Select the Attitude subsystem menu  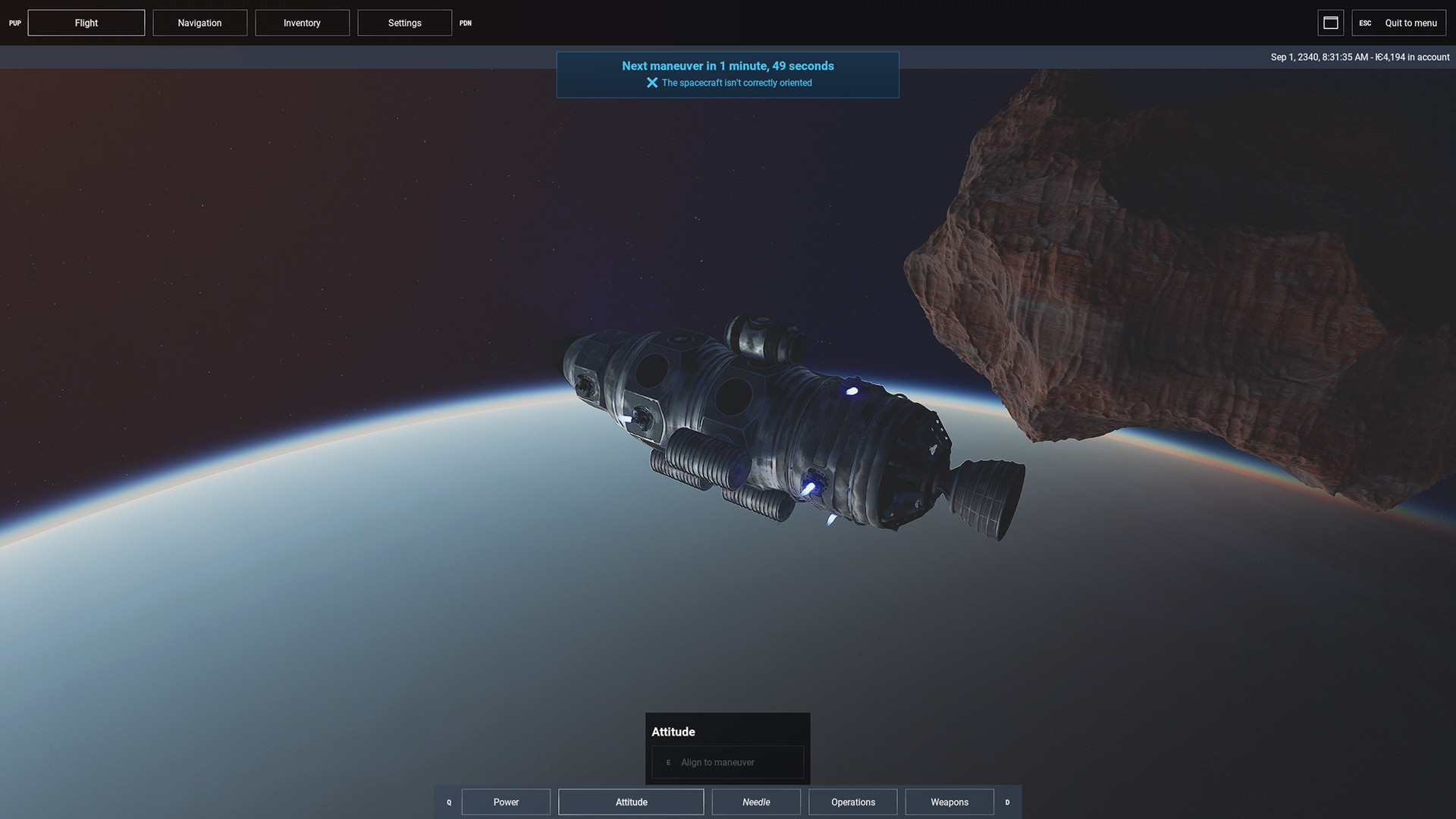pos(631,802)
